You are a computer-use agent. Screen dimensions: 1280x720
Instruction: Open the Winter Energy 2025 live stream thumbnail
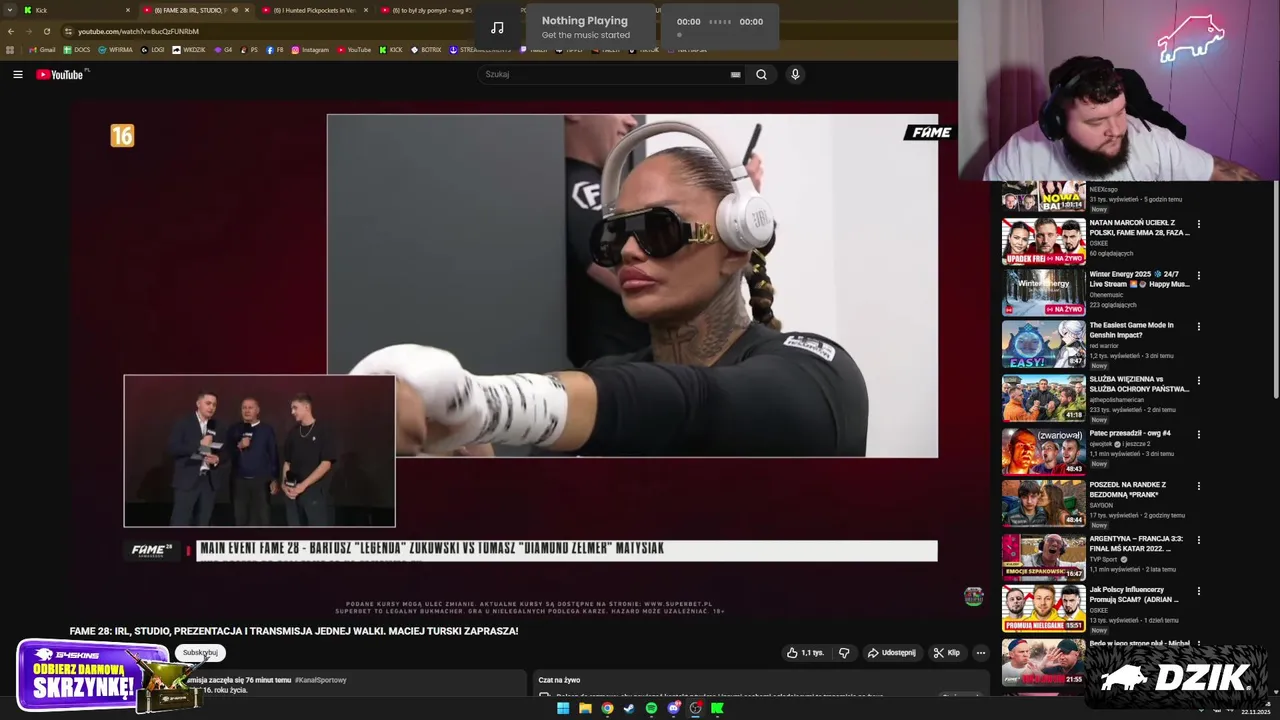click(1043, 293)
